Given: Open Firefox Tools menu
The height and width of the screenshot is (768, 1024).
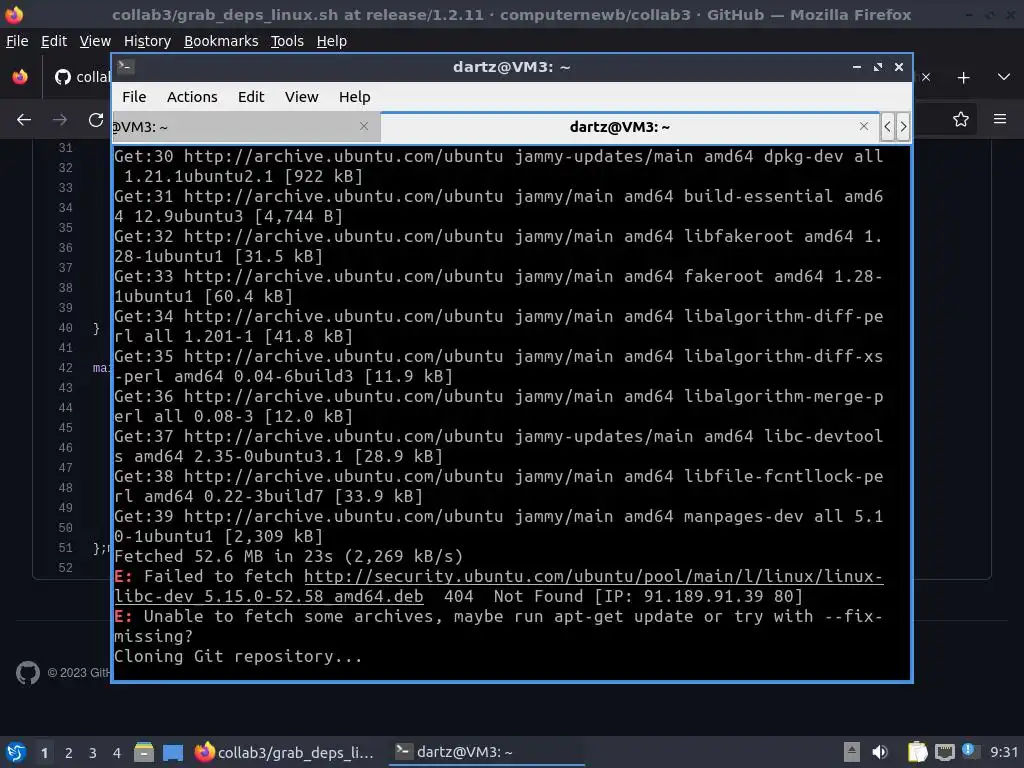Looking at the screenshot, I should 287,41.
